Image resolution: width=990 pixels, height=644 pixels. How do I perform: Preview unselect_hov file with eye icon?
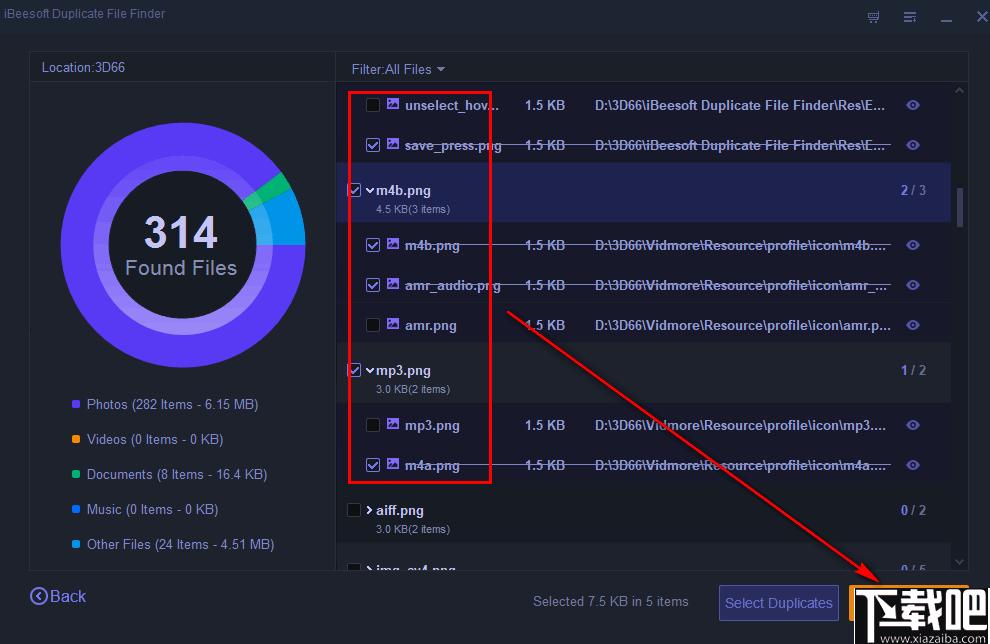click(x=912, y=105)
